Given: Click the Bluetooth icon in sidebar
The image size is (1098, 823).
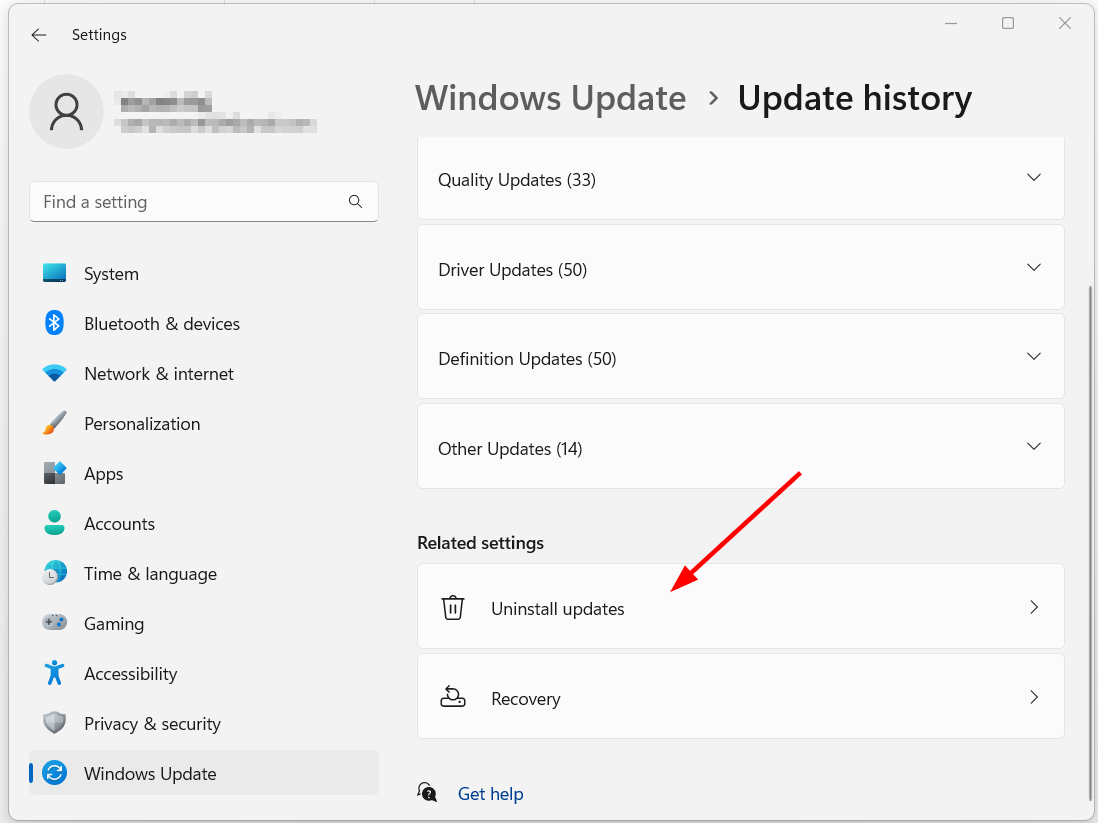Looking at the screenshot, I should coord(55,323).
